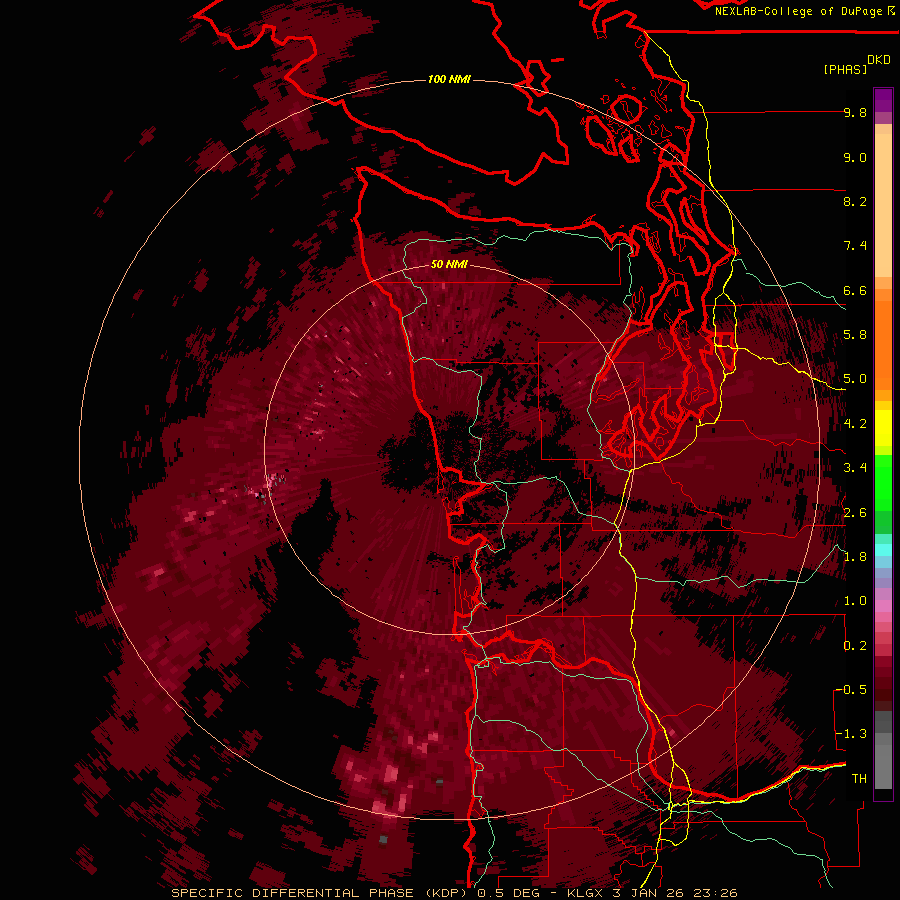Image resolution: width=900 pixels, height=900 pixels.
Task: Click the 1.0 value on the color scale
Action: pos(855,601)
